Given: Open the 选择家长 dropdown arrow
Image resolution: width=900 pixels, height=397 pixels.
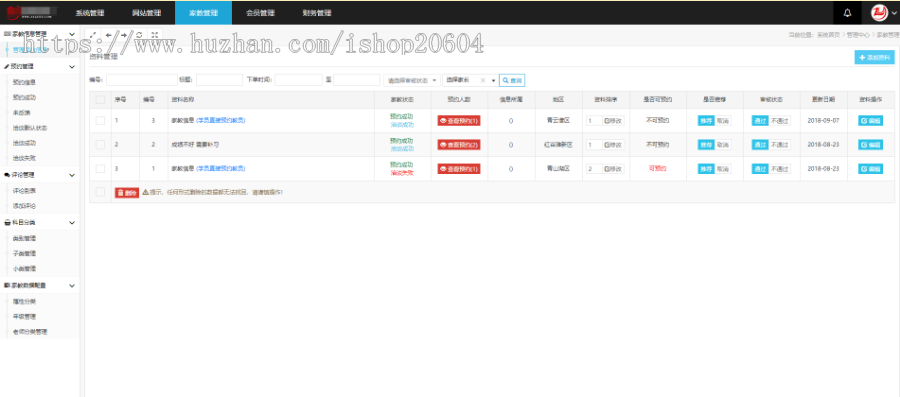Looking at the screenshot, I should tap(493, 80).
